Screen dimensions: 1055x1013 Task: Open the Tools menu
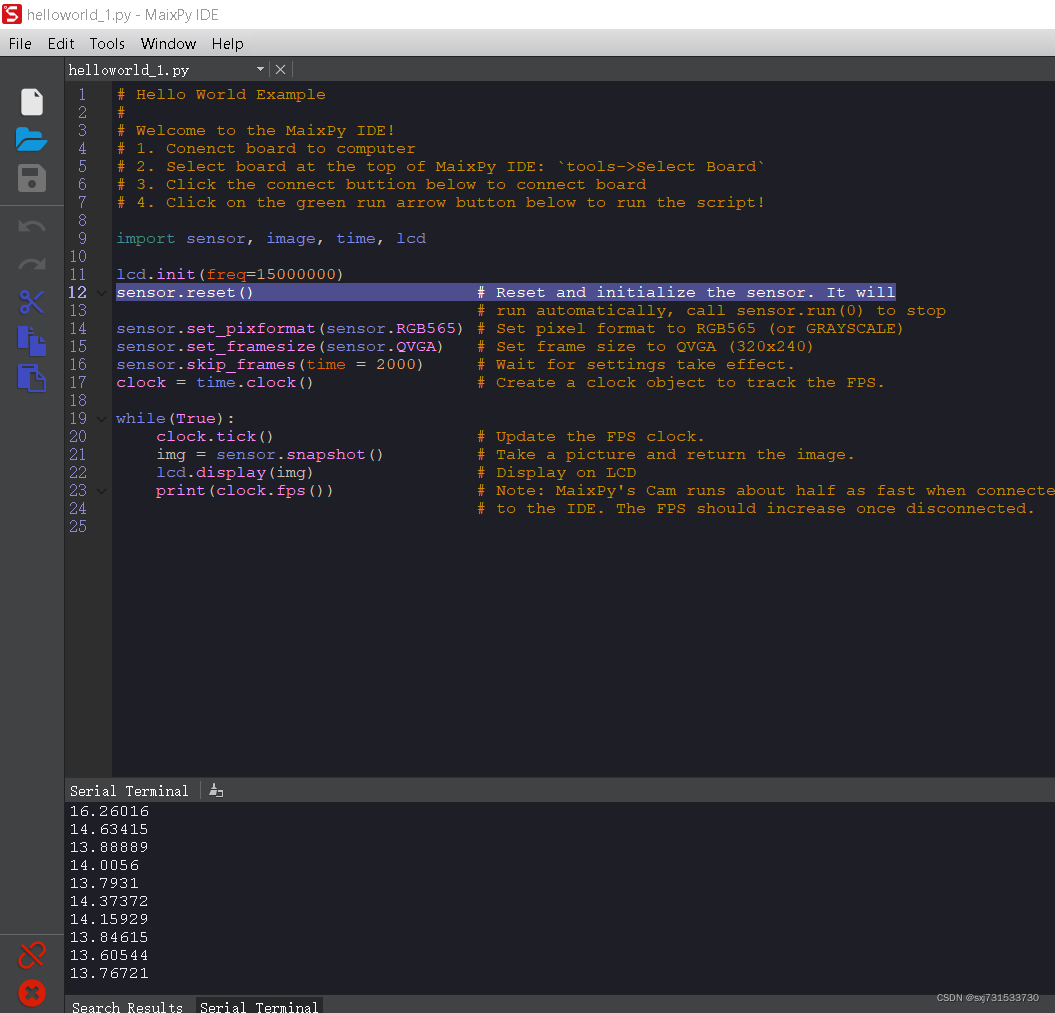point(107,44)
